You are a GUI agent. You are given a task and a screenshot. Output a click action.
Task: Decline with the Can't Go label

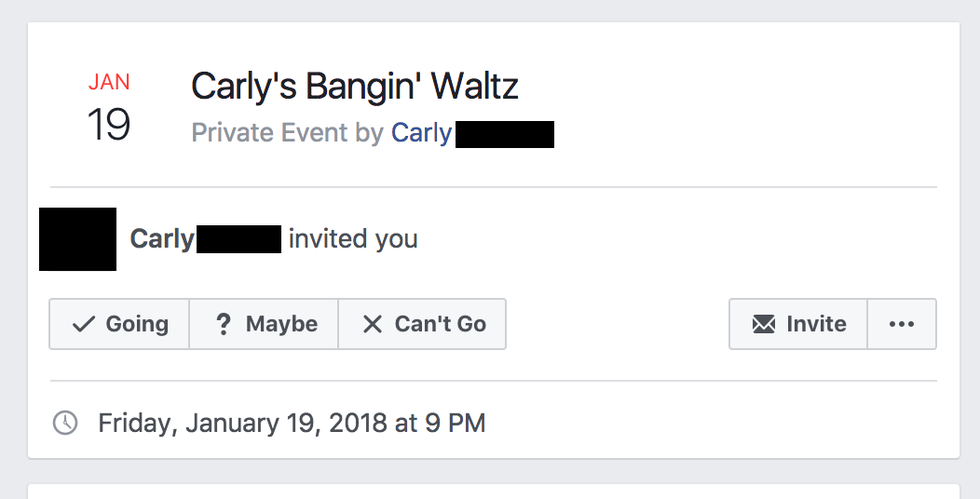(x=440, y=324)
